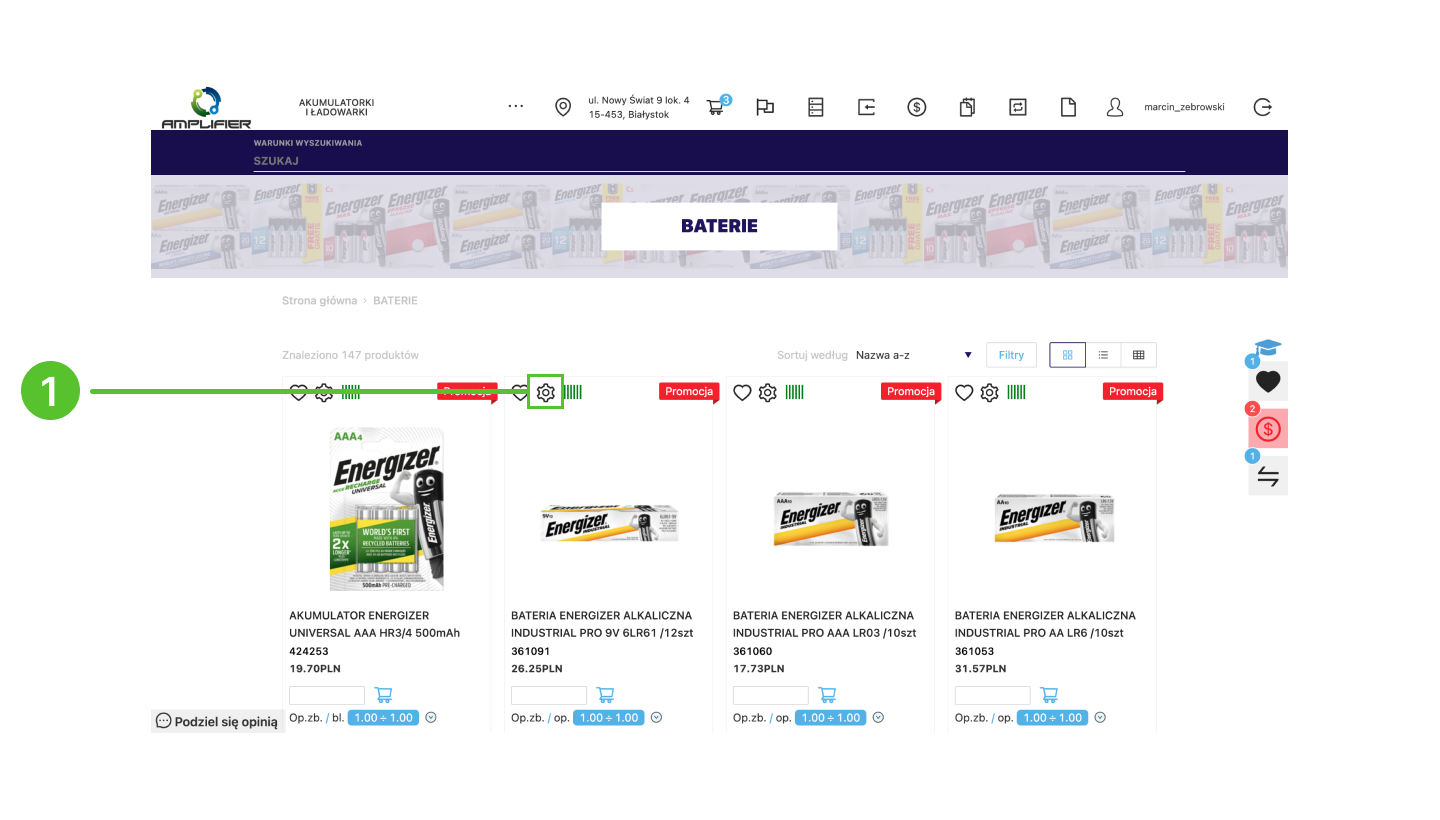This screenshot has height=820, width=1440.
Task: Click quantity field on AKUMULATOR ENERGIZER card
Action: click(x=327, y=695)
